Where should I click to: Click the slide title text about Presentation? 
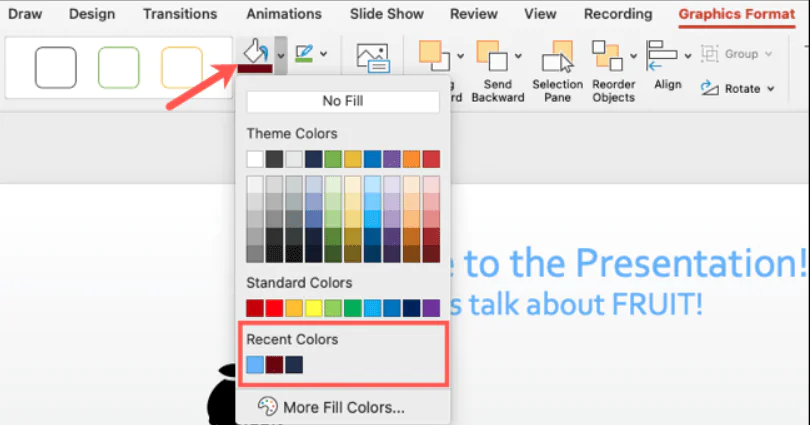pos(629,263)
